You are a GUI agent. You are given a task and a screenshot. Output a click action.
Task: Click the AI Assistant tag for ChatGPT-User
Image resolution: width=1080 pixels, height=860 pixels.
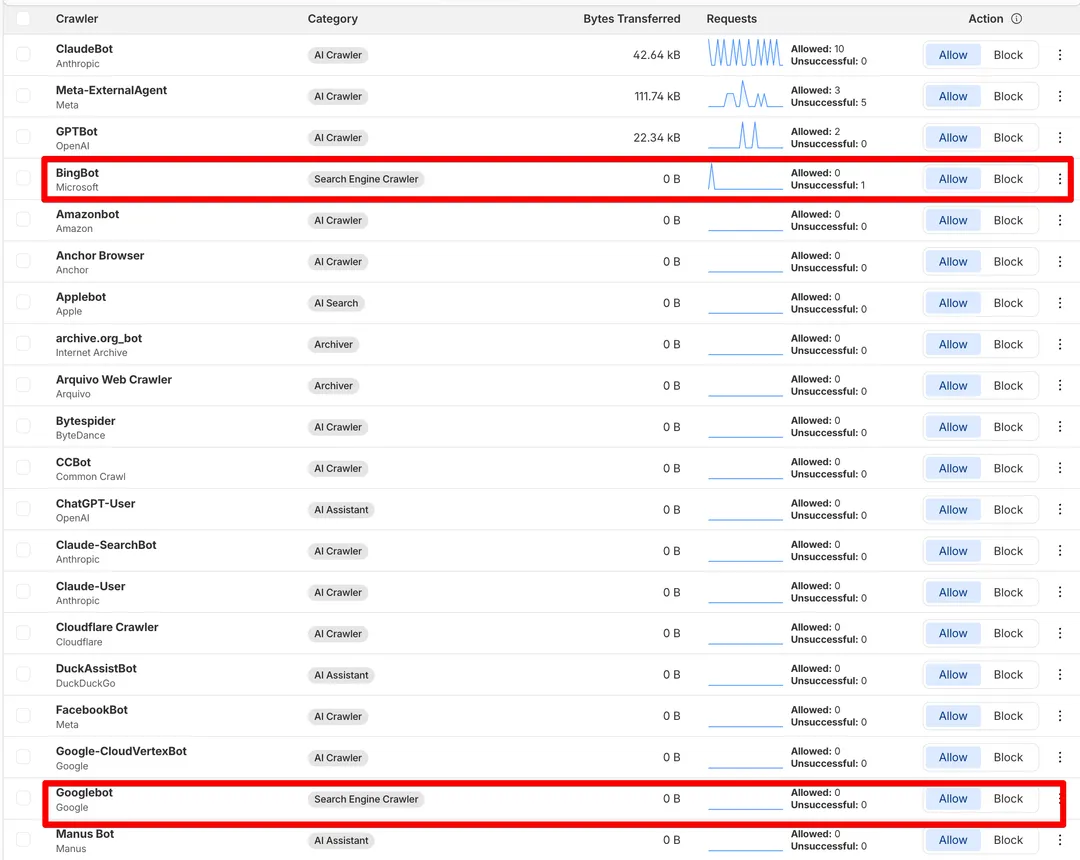341,510
